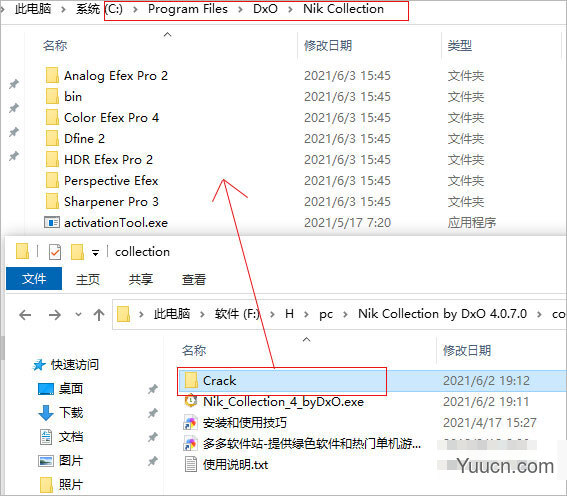Switch to the 共享 ribbon tab
The image size is (567, 496).
(x=141, y=279)
